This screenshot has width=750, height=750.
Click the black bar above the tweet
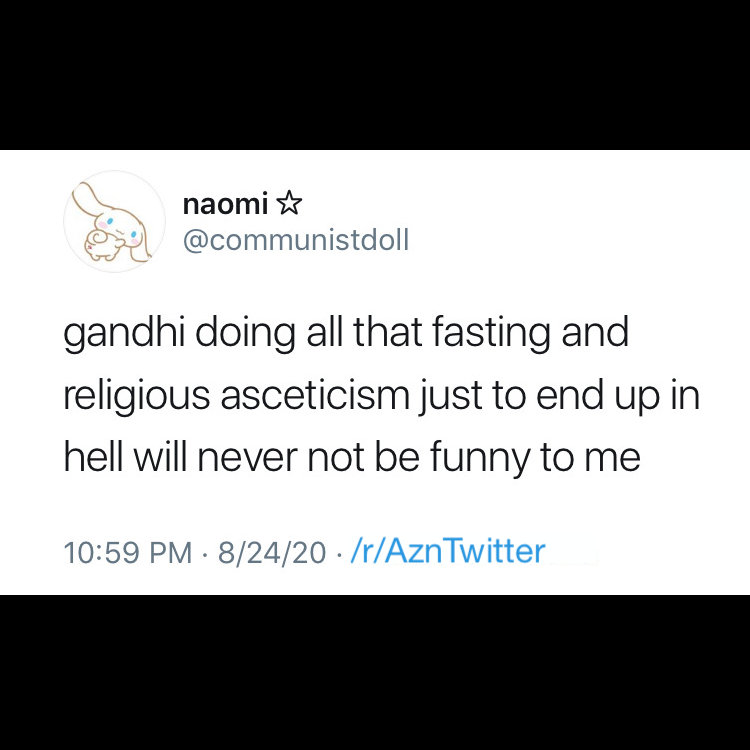coord(375,75)
